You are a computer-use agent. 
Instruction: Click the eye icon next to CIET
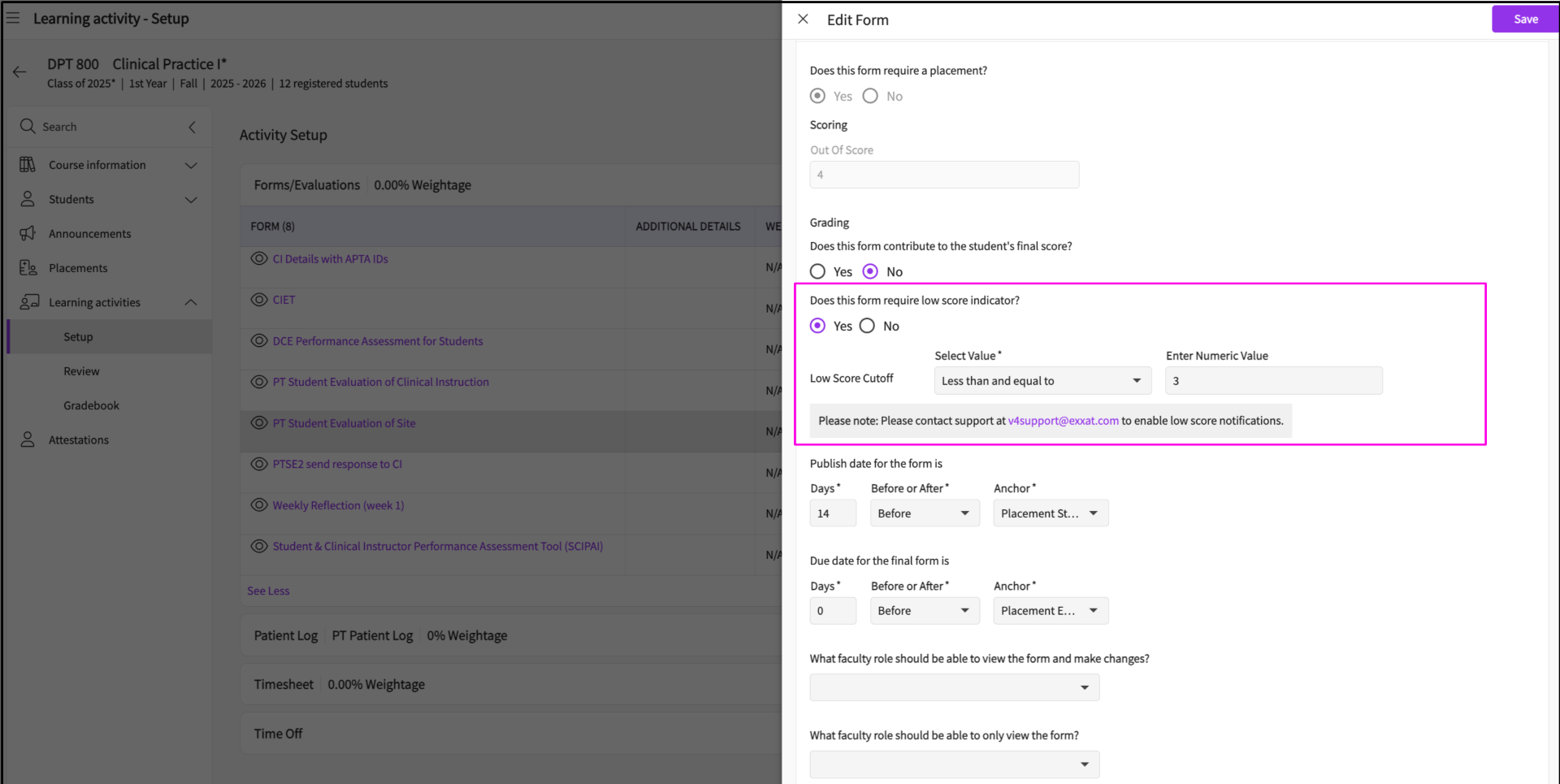point(259,300)
